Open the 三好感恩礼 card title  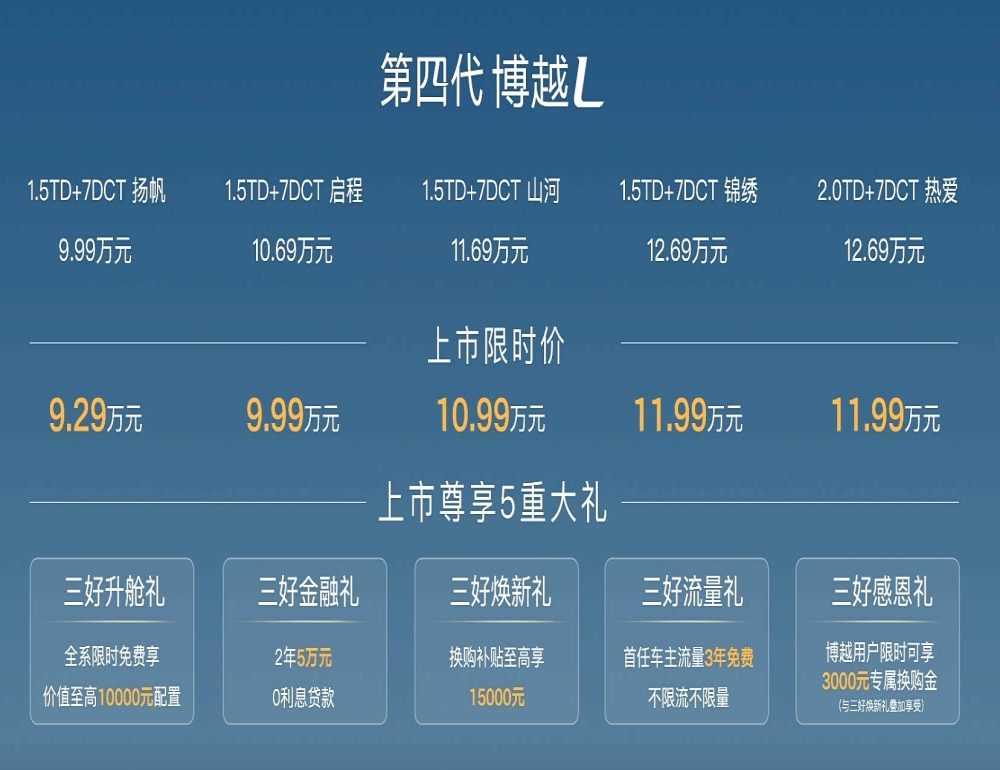pos(882,591)
